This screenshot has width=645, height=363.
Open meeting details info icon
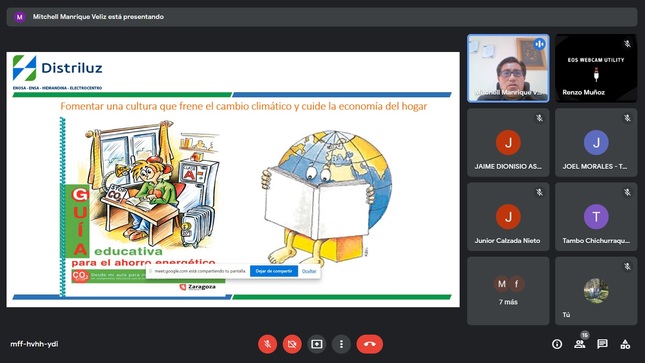(557, 344)
